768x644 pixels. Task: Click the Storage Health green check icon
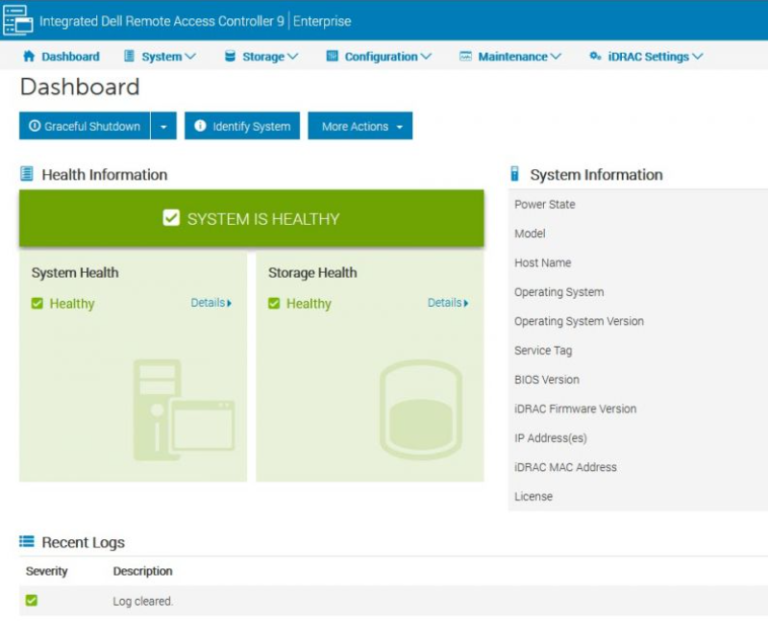[x=274, y=304]
